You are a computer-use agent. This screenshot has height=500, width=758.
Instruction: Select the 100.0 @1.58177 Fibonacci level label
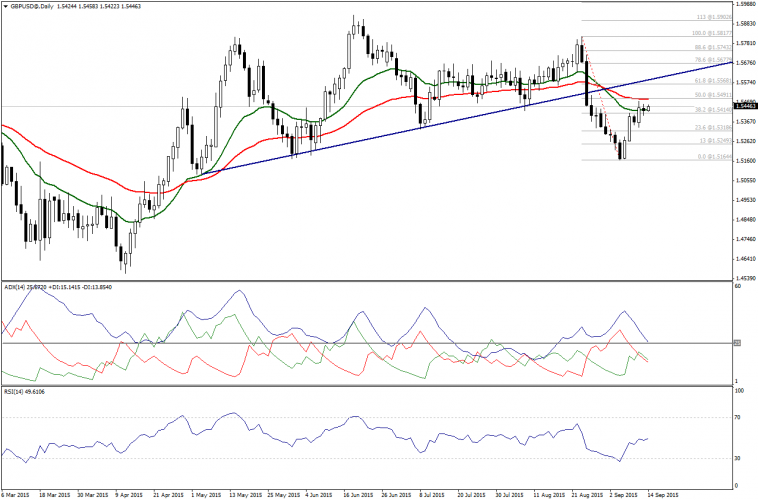(x=712, y=33)
